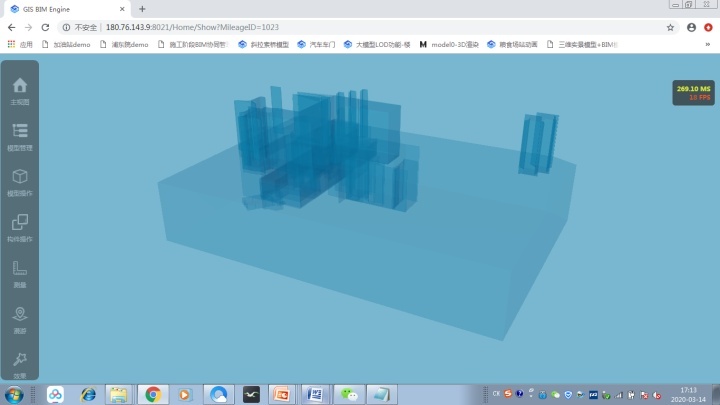Image resolution: width=720 pixels, height=405 pixels.
Task: Open the model0-3D bookmark
Action: coord(449,45)
